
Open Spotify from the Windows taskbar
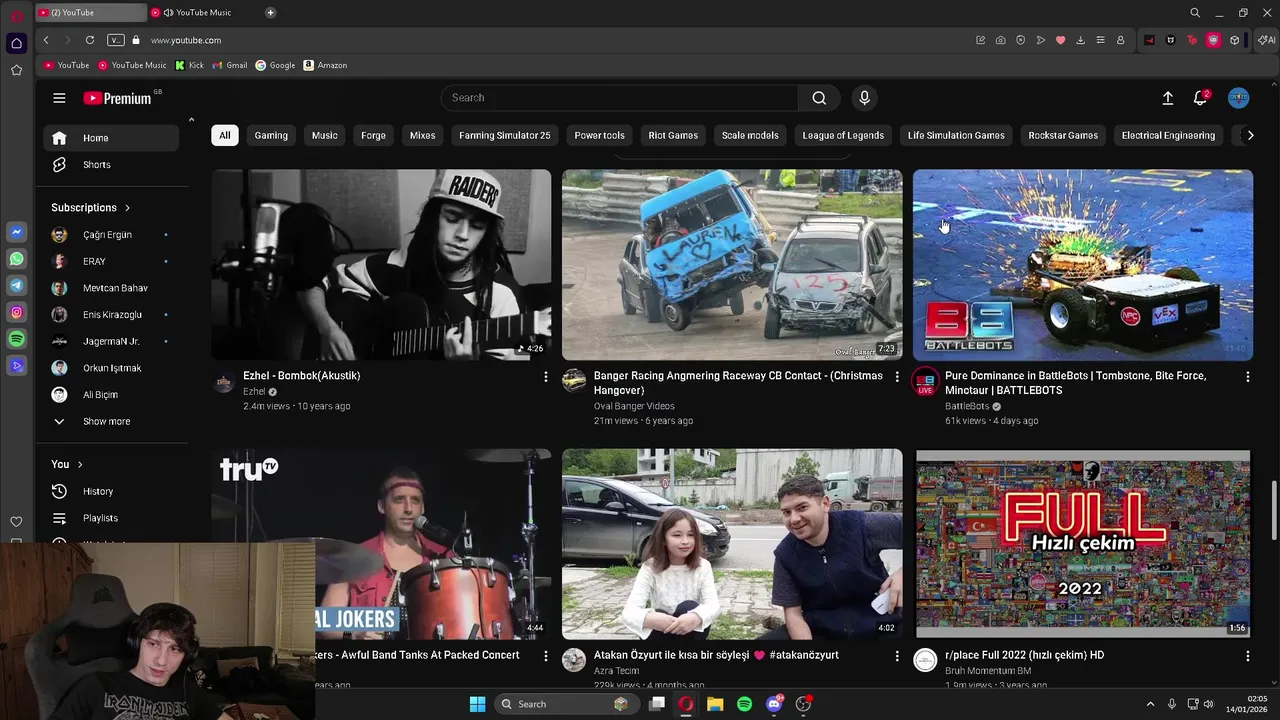coord(744,704)
